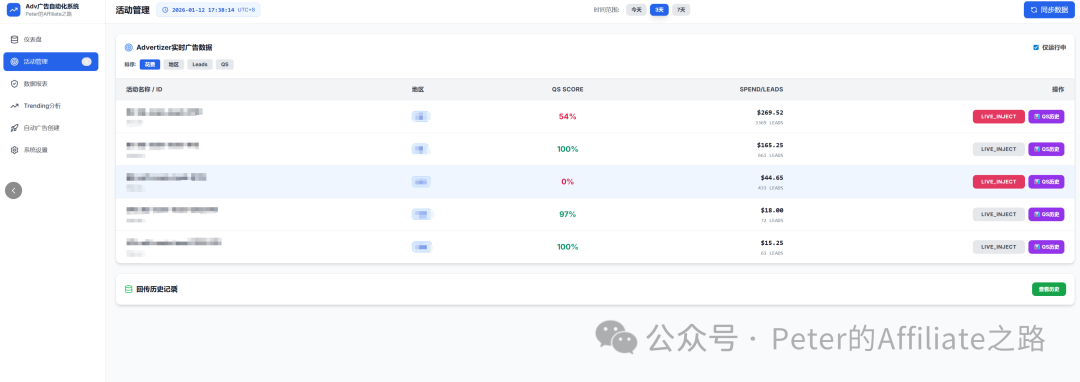Click LIVE_INJECT for the $15.25 row
The width and height of the screenshot is (1080, 382).
[999, 246]
